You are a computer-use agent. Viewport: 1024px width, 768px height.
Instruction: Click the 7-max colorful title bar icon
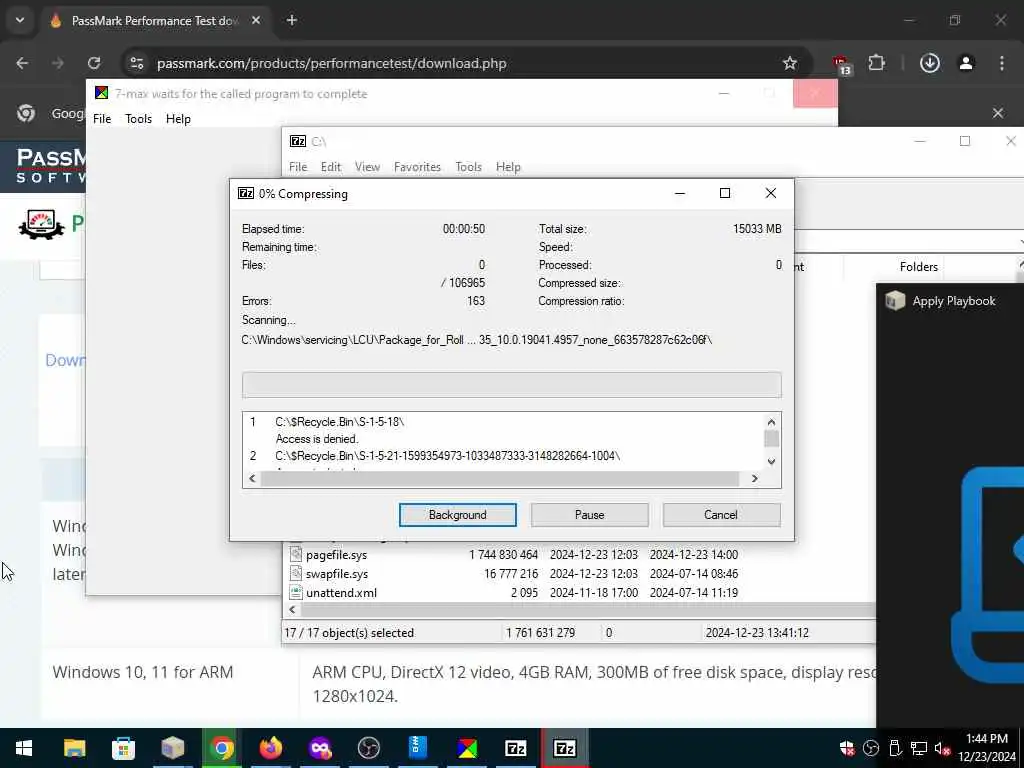coord(101,93)
